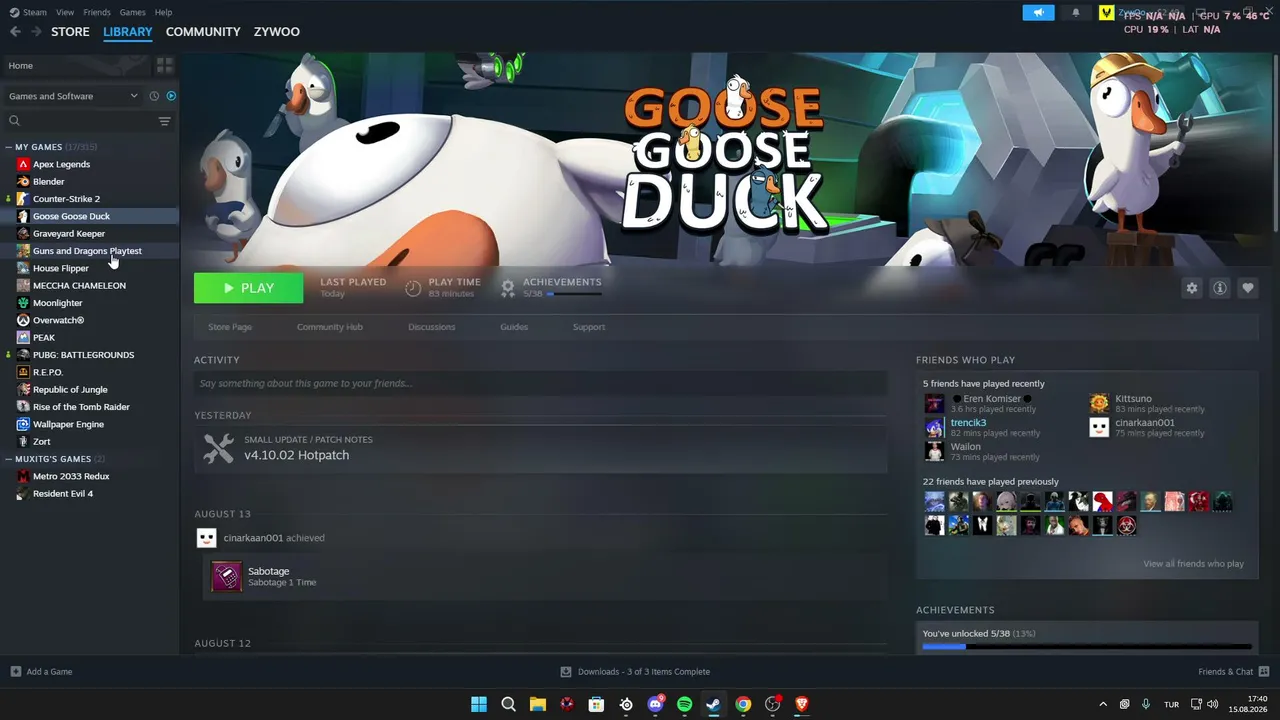The width and height of the screenshot is (1280, 720).
Task: Click the Add a Game plus icon
Action: click(x=15, y=672)
